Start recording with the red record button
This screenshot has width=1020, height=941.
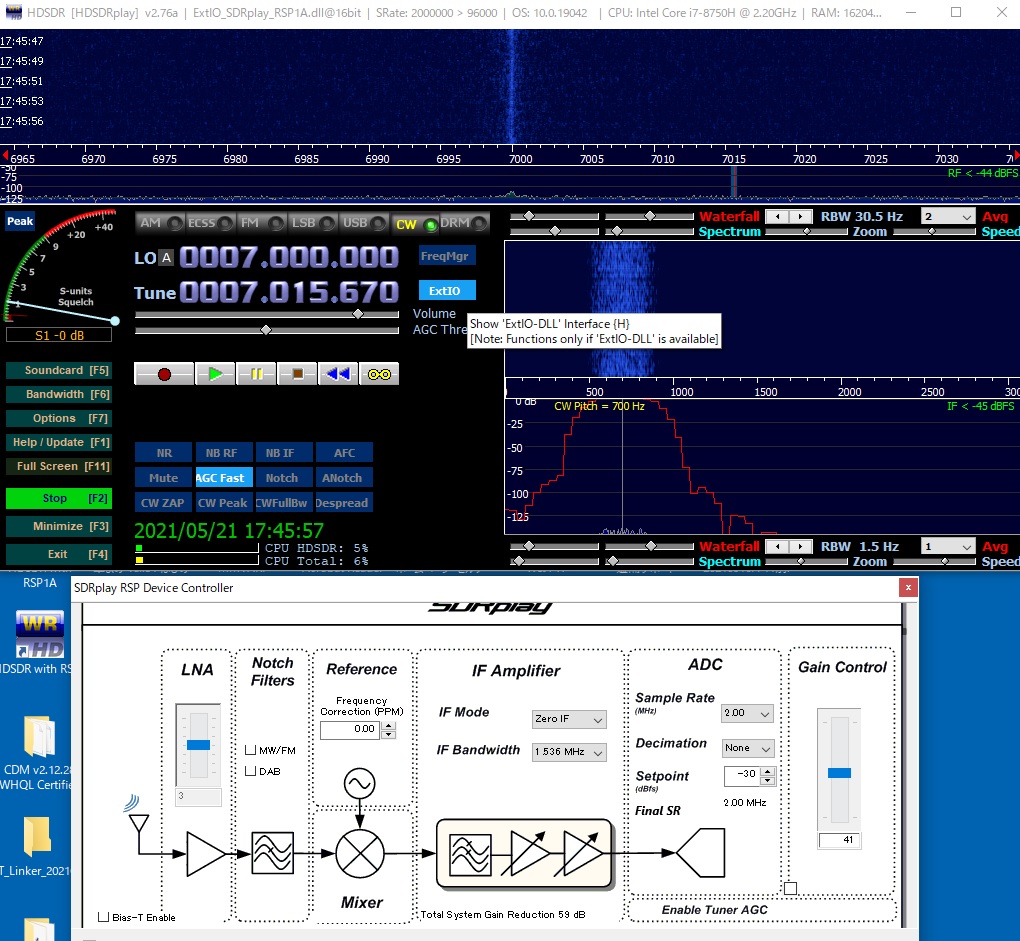coord(164,374)
